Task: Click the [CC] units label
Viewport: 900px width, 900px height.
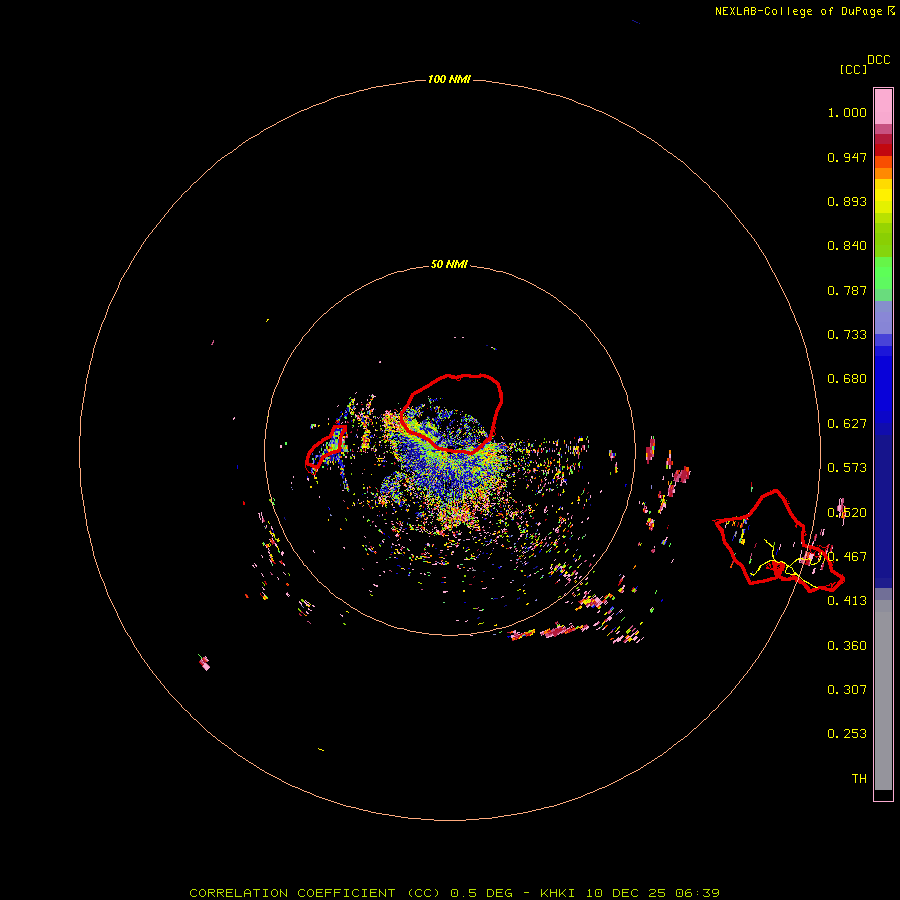Action: (x=853, y=69)
